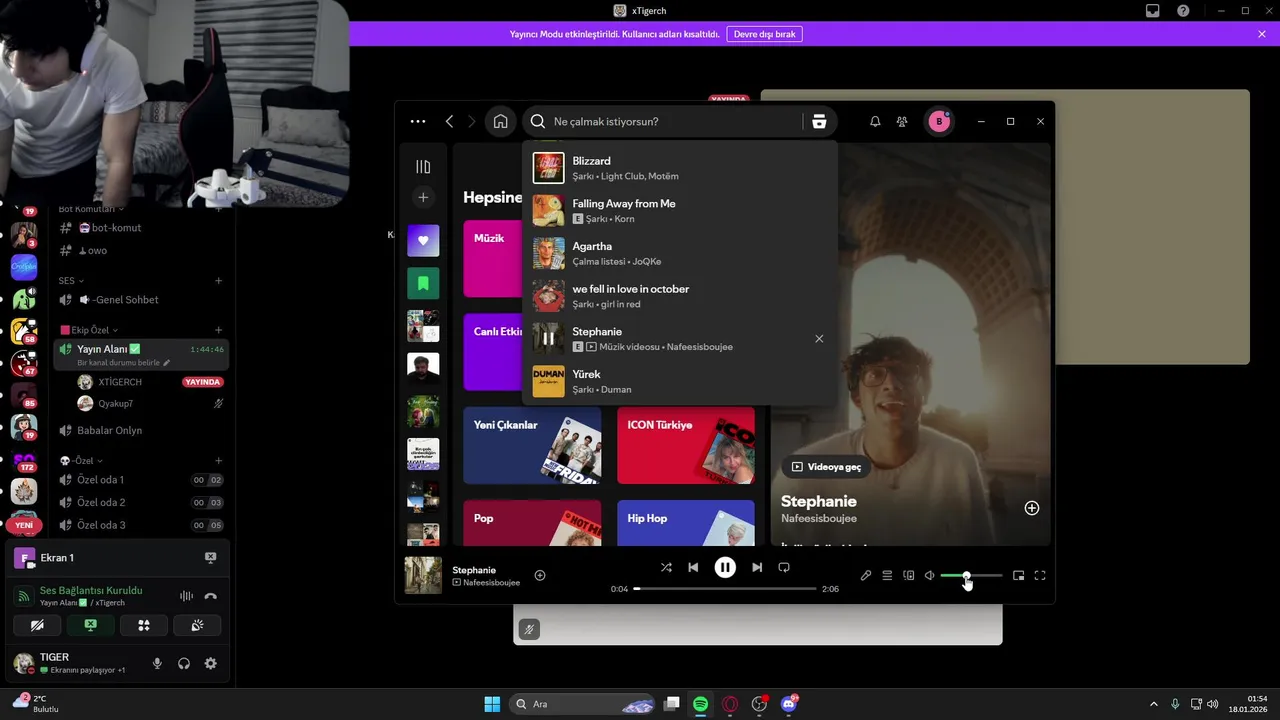Open the play queue
The image size is (1280, 720).
point(887,575)
